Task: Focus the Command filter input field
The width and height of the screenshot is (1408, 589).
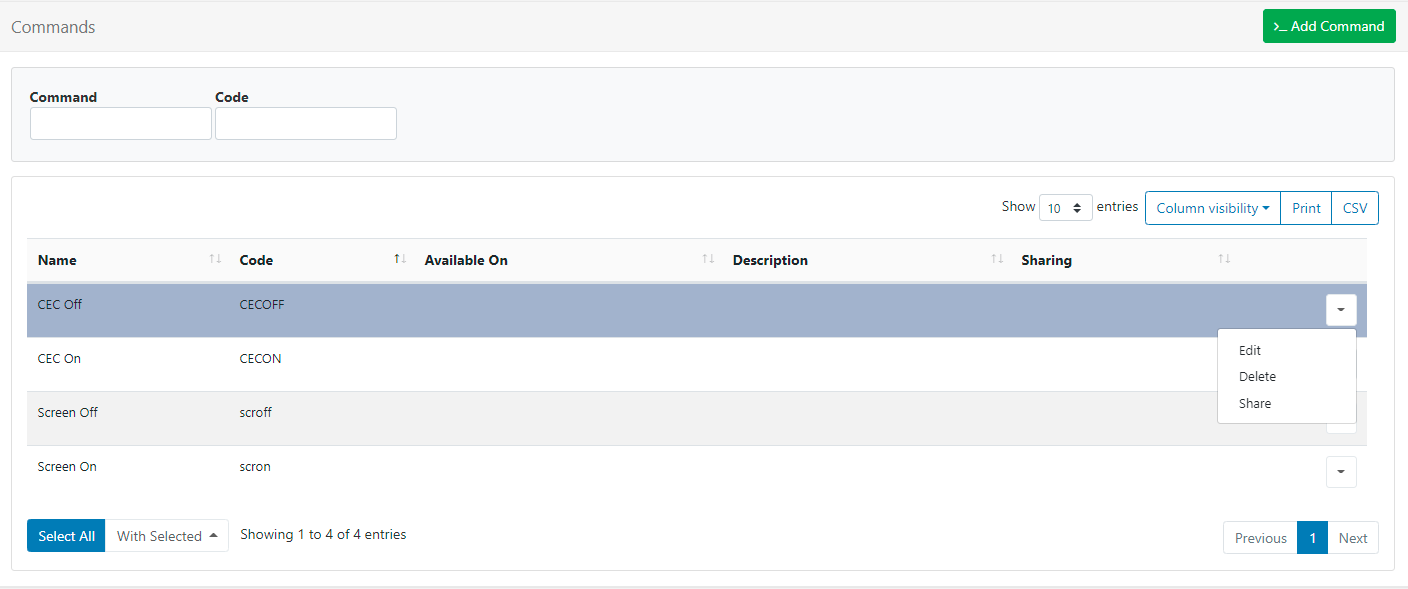Action: [x=121, y=124]
